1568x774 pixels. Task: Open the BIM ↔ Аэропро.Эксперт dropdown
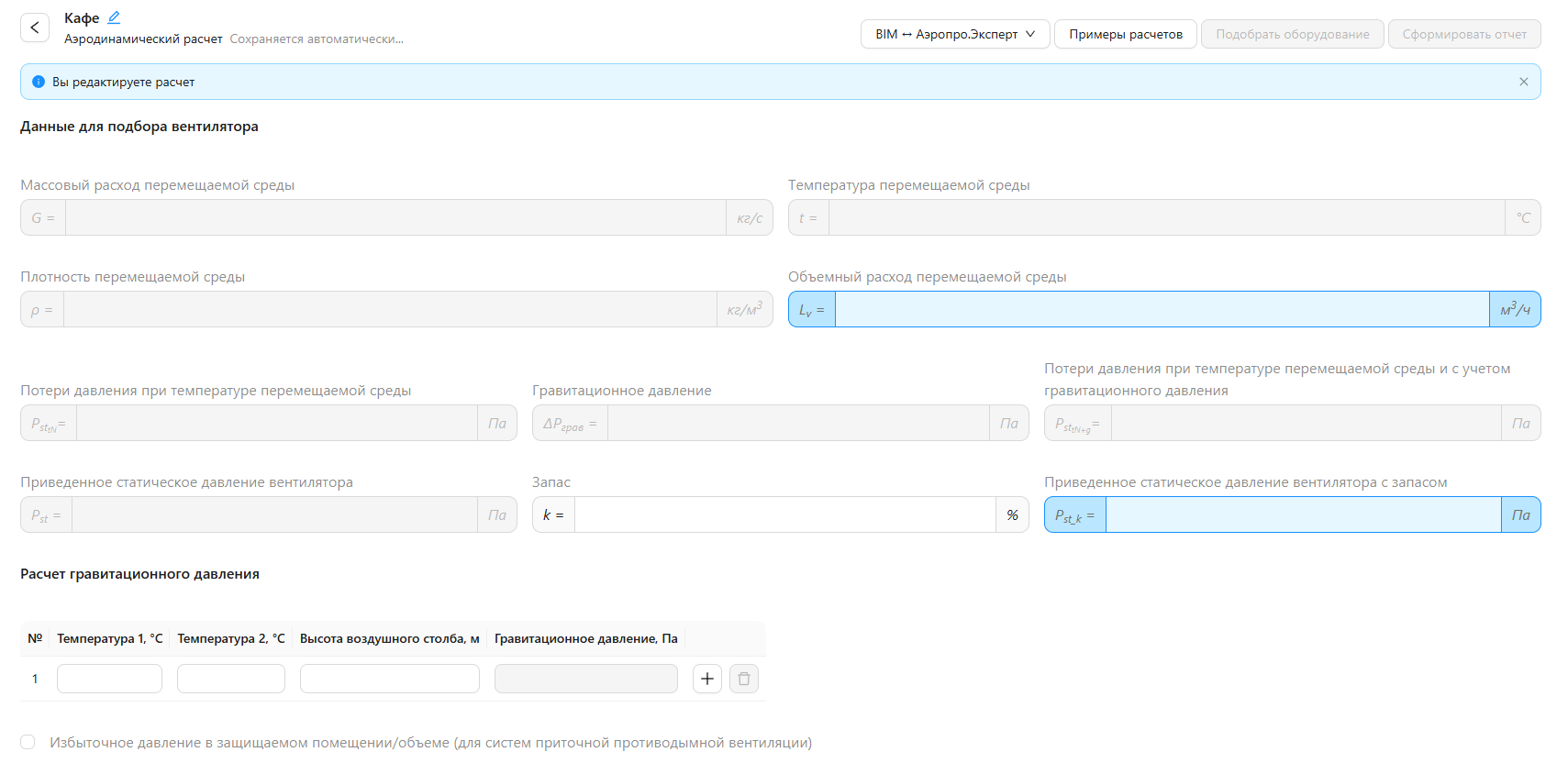(x=954, y=34)
